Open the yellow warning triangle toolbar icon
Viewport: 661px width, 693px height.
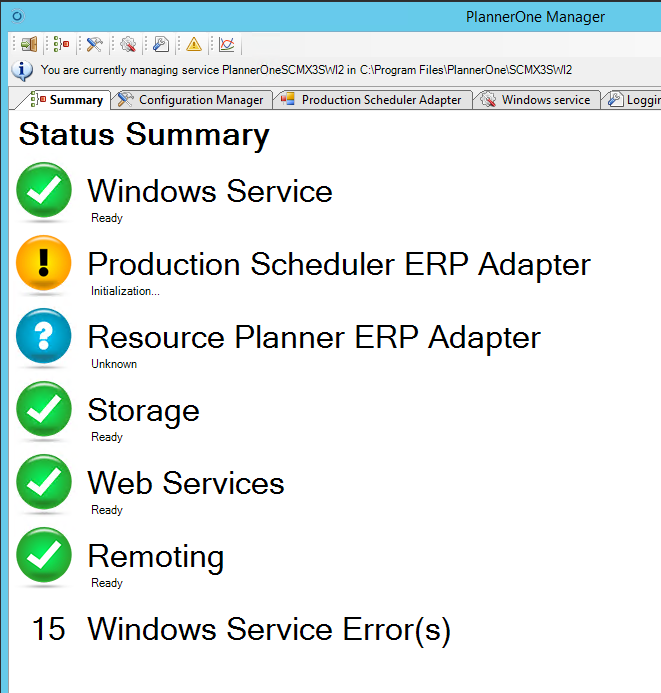[194, 44]
